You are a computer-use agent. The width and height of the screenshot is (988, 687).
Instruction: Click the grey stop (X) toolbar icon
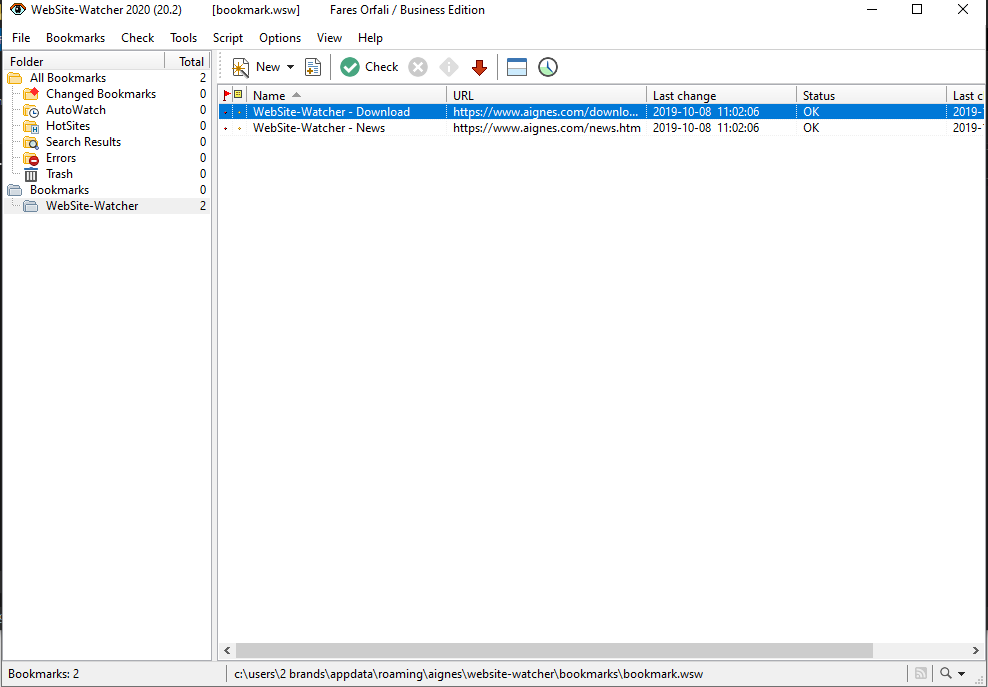(x=418, y=67)
